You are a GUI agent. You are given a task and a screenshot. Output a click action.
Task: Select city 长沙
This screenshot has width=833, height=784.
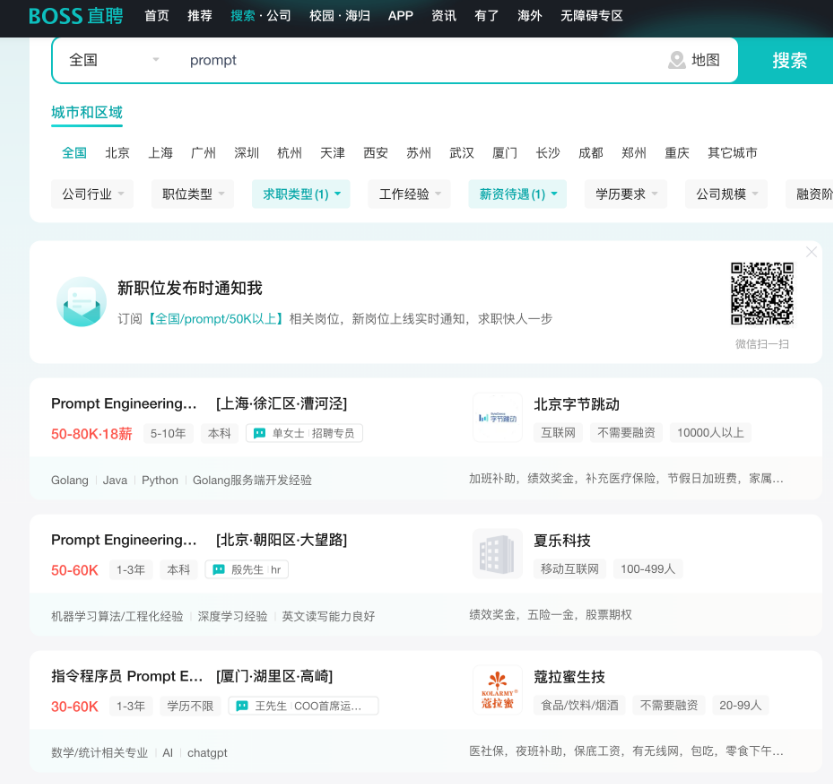coord(548,153)
